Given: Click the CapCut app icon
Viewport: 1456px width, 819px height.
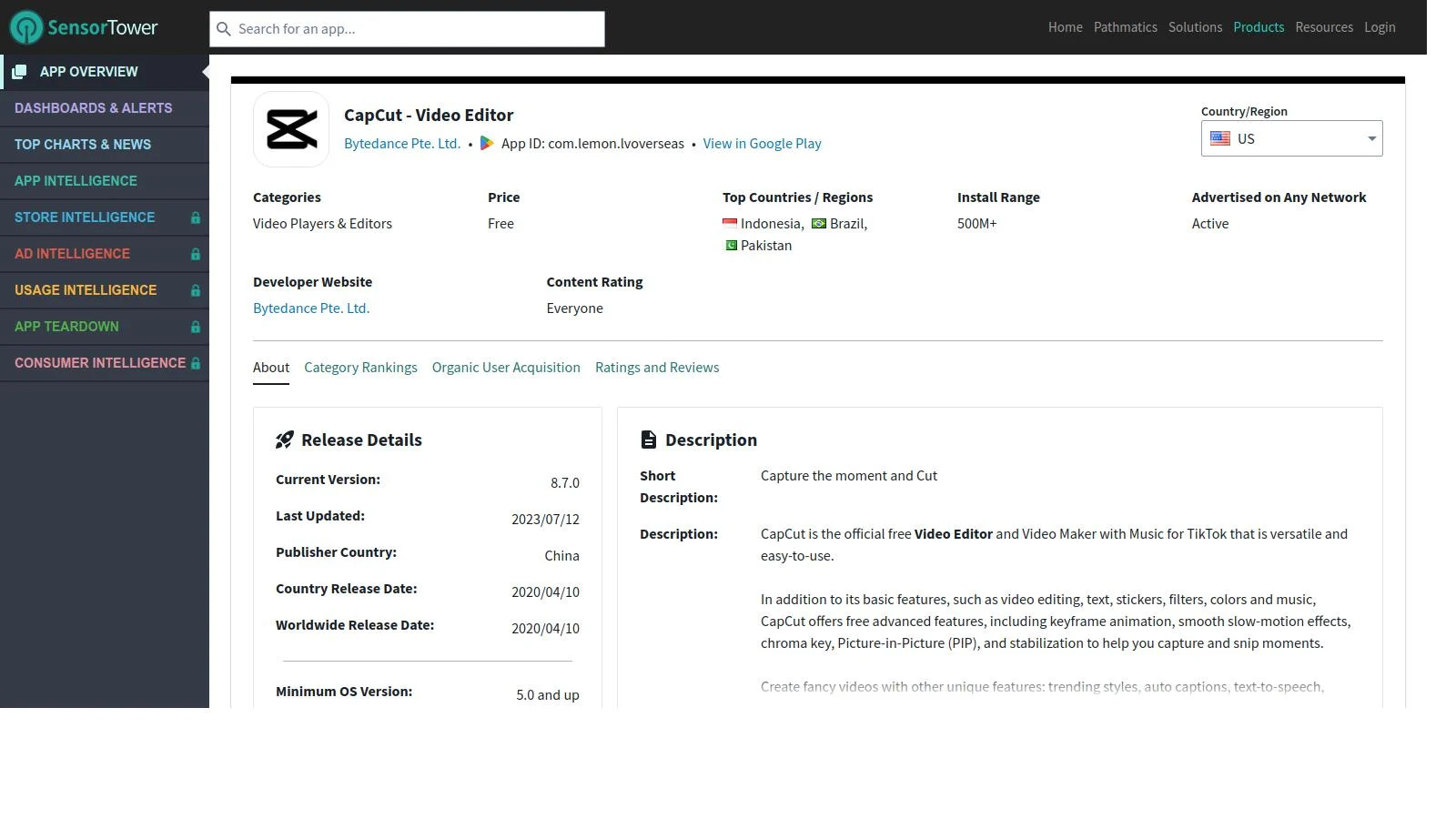Looking at the screenshot, I should pos(291,129).
